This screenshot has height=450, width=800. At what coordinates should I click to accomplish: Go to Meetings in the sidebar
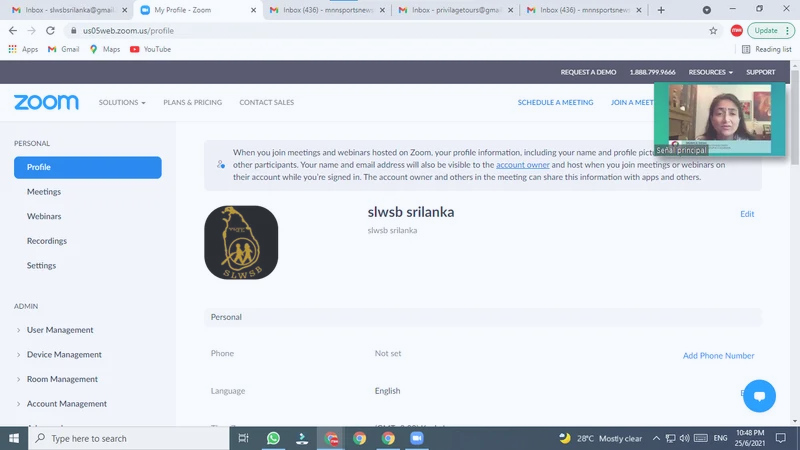click(x=44, y=192)
